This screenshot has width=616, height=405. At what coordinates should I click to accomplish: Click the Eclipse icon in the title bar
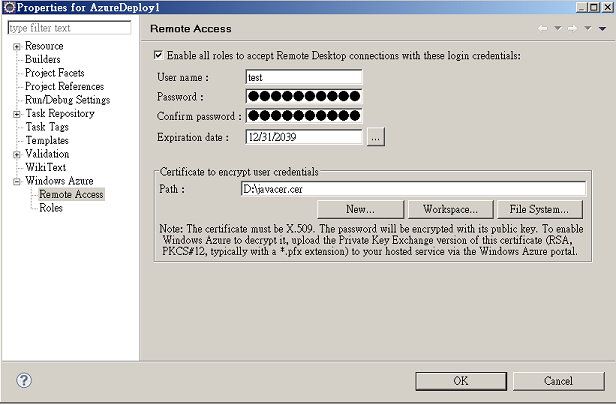point(9,7)
